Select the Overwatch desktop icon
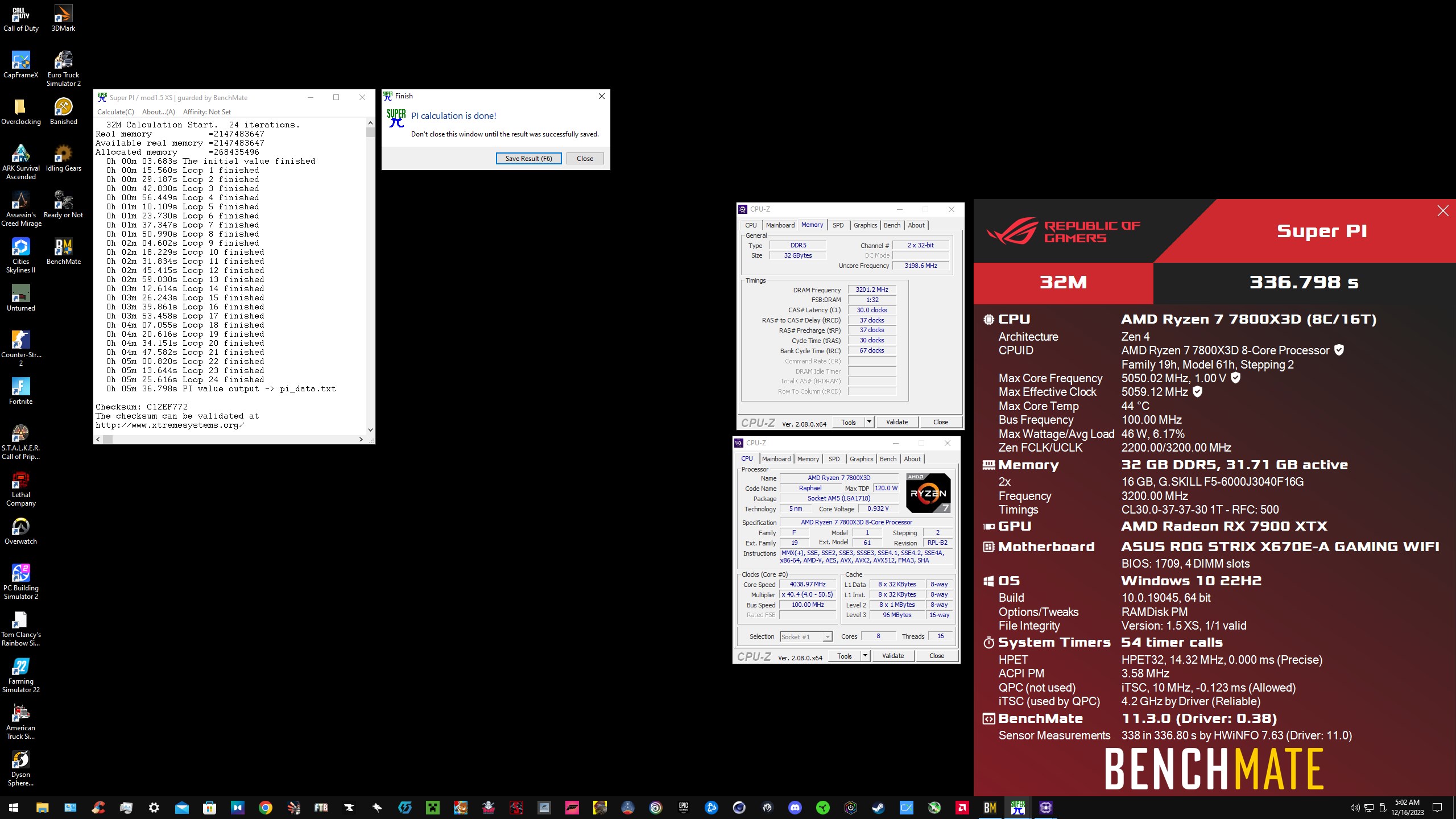This screenshot has height=819, width=1456. (x=21, y=531)
